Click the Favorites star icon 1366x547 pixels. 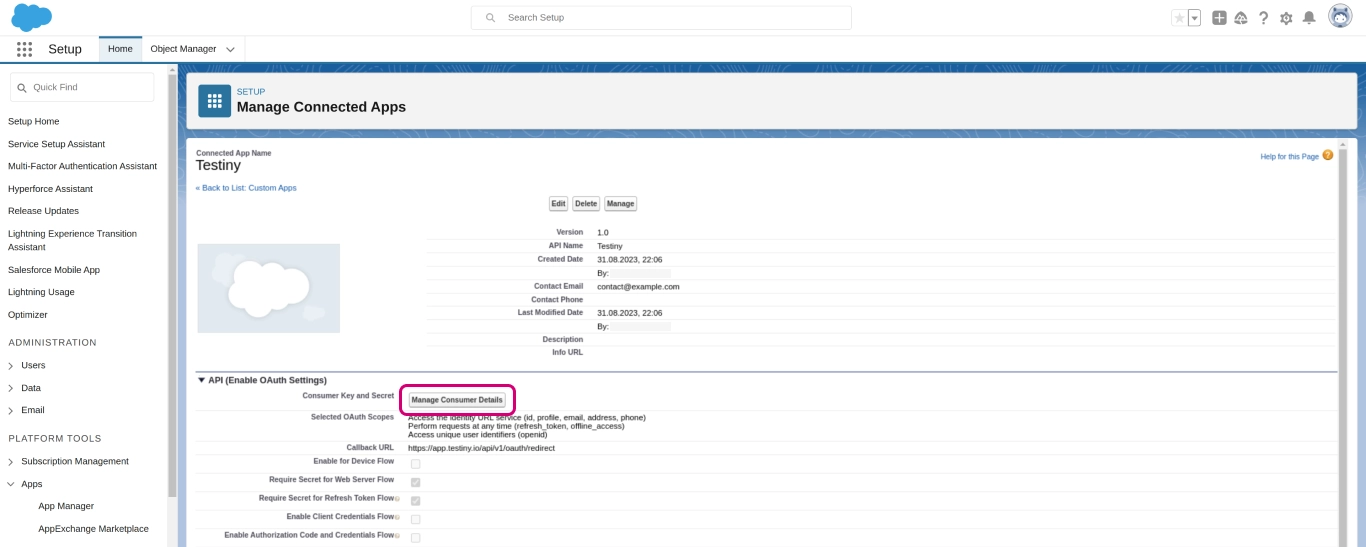coord(1179,18)
